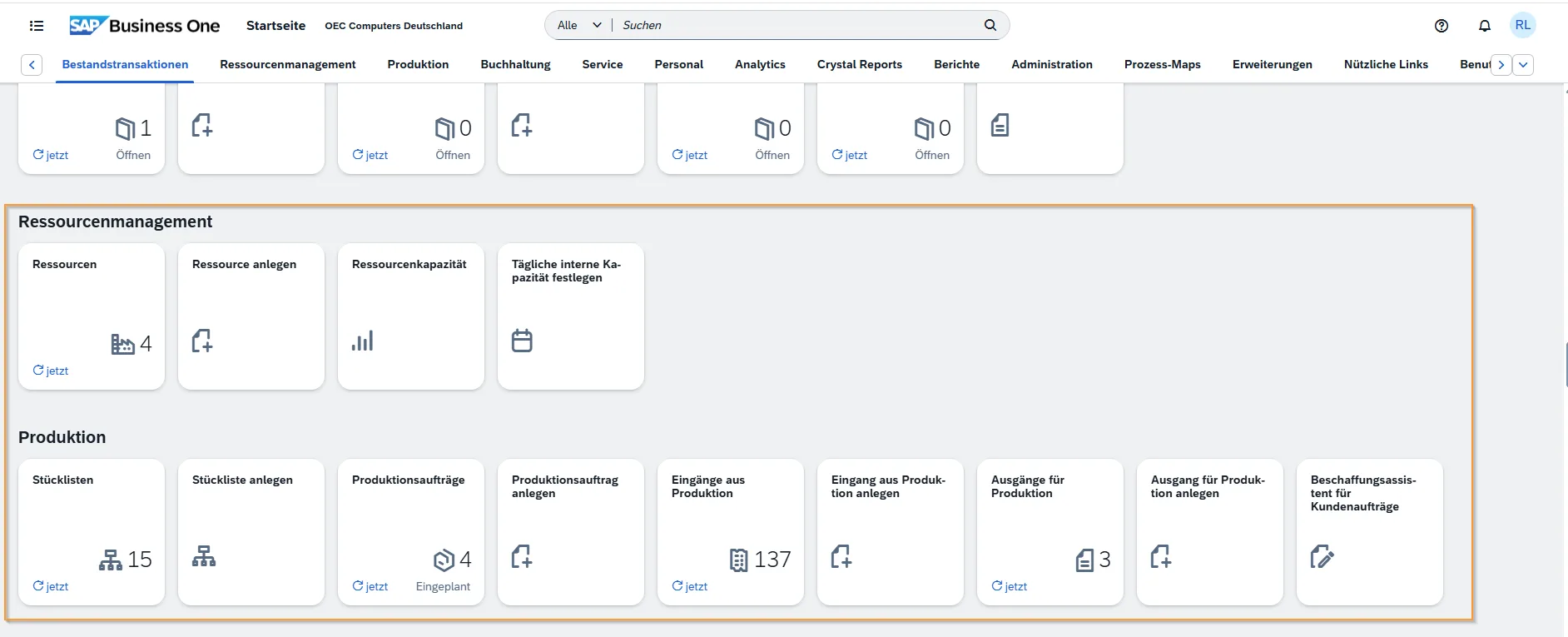Open the Produktionsauftrag anlegen tile icon
Viewport: 1568px width, 637px height.
pos(522,556)
